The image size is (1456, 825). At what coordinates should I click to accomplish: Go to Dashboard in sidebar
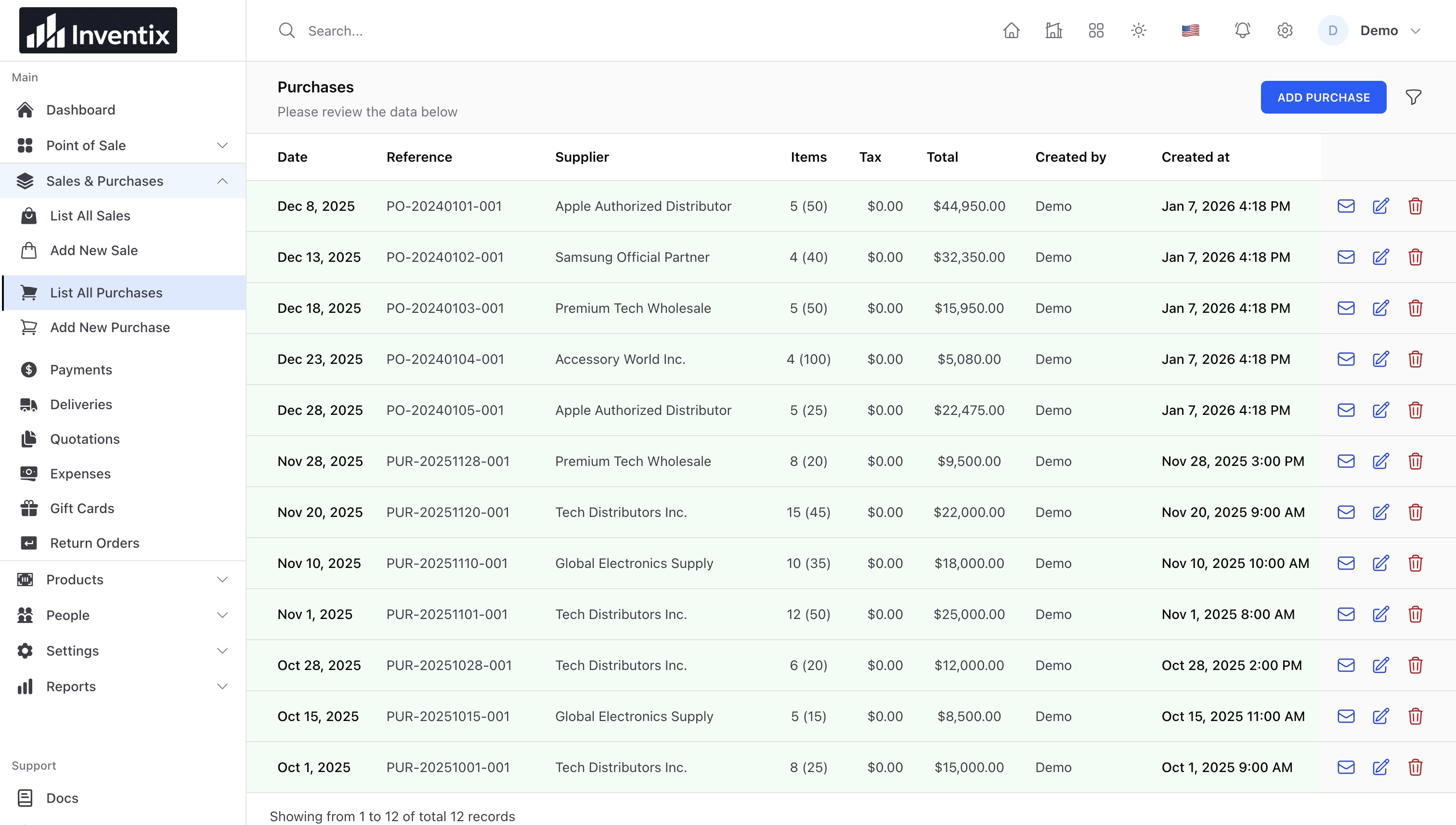[122, 110]
